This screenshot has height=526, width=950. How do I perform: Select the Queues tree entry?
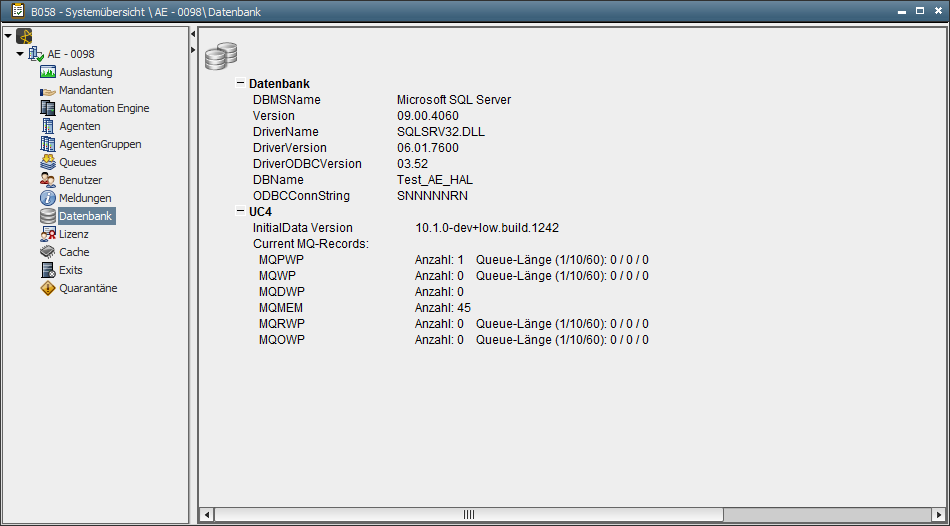point(78,162)
